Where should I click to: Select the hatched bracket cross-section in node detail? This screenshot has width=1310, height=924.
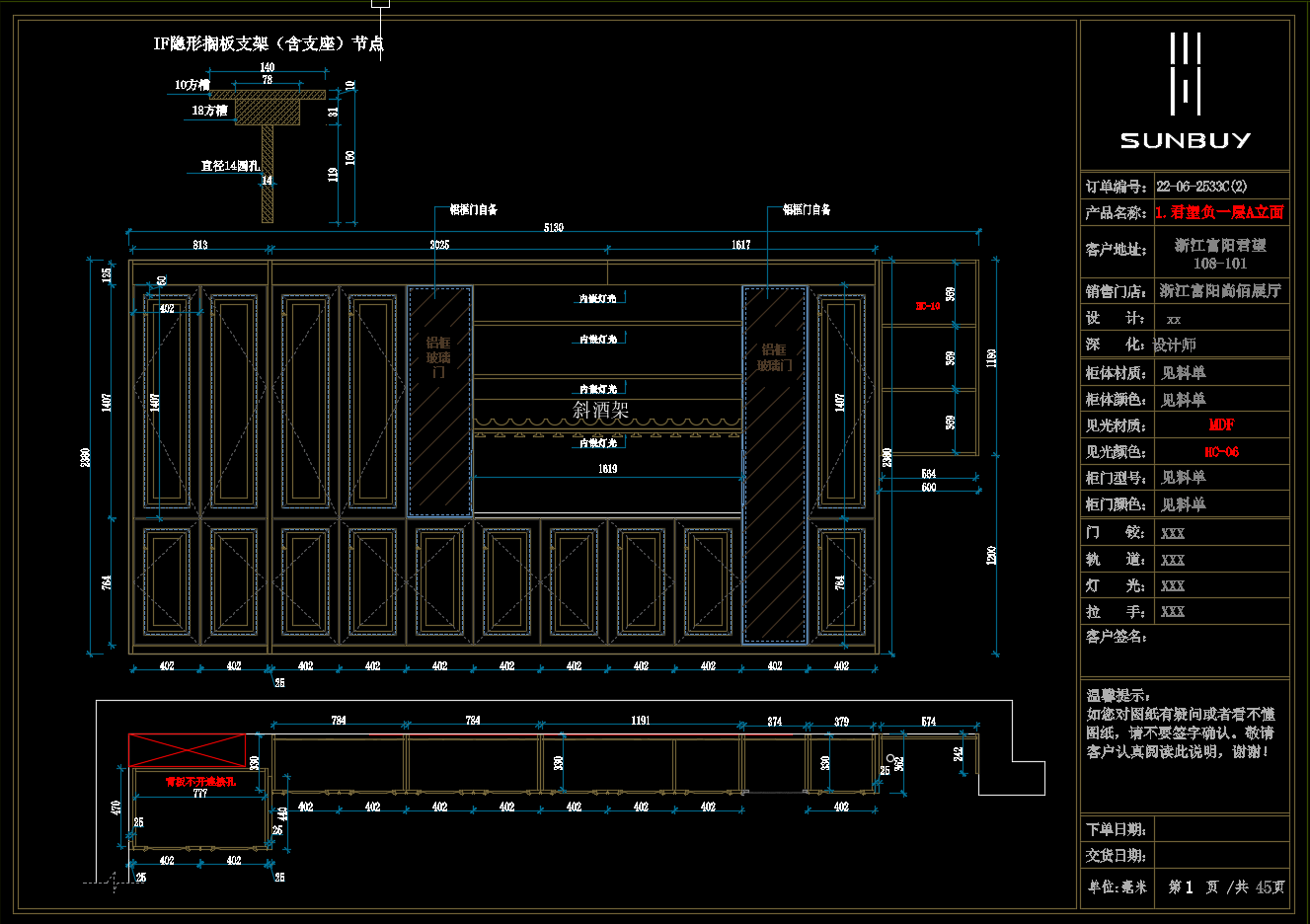(267, 111)
